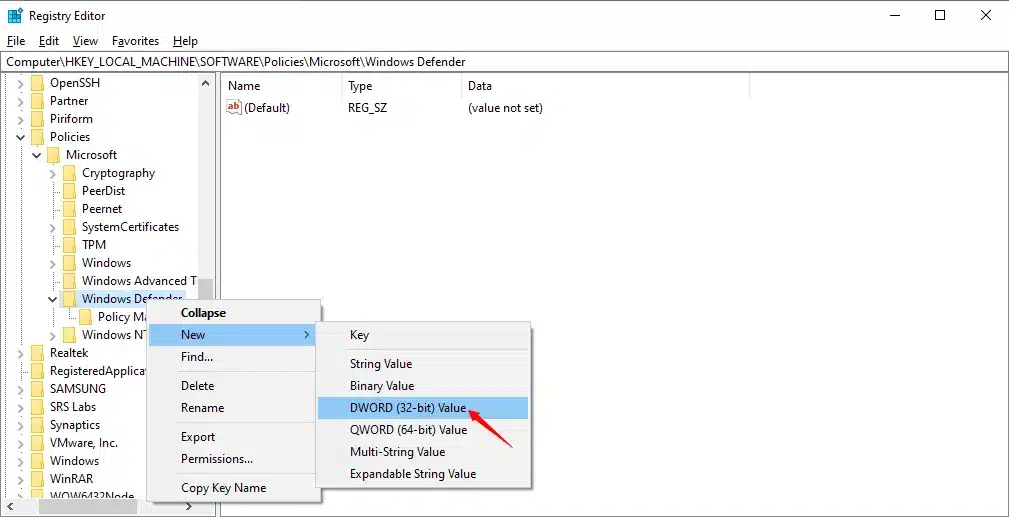This screenshot has height=517, width=1009.
Task: Click the Realtek folder icon
Action: coord(38,353)
